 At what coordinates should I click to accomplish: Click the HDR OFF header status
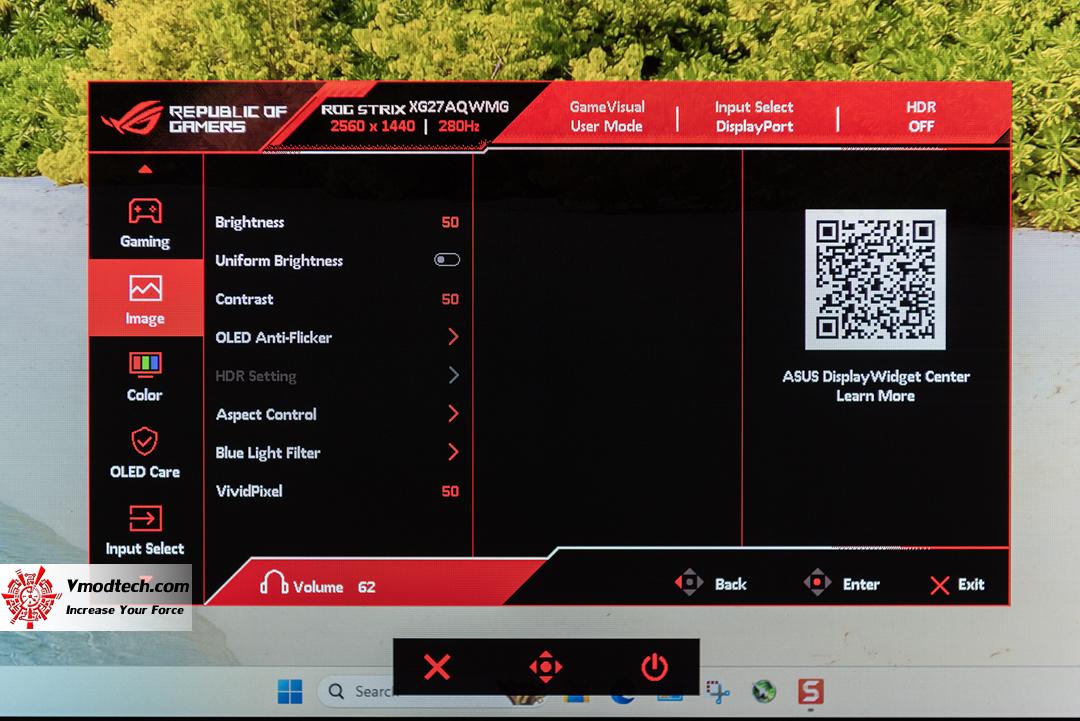click(x=921, y=116)
